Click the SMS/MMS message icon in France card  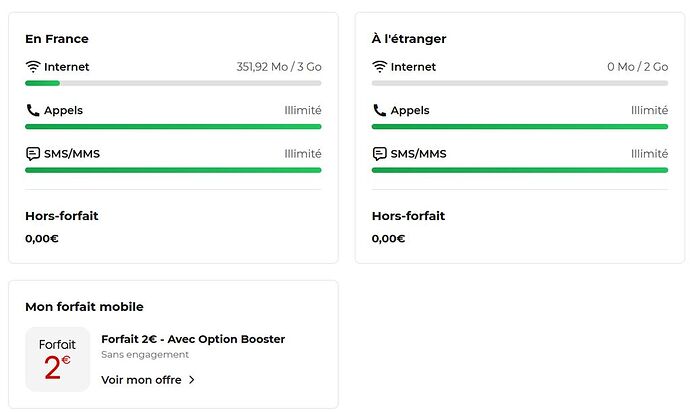(x=33, y=154)
